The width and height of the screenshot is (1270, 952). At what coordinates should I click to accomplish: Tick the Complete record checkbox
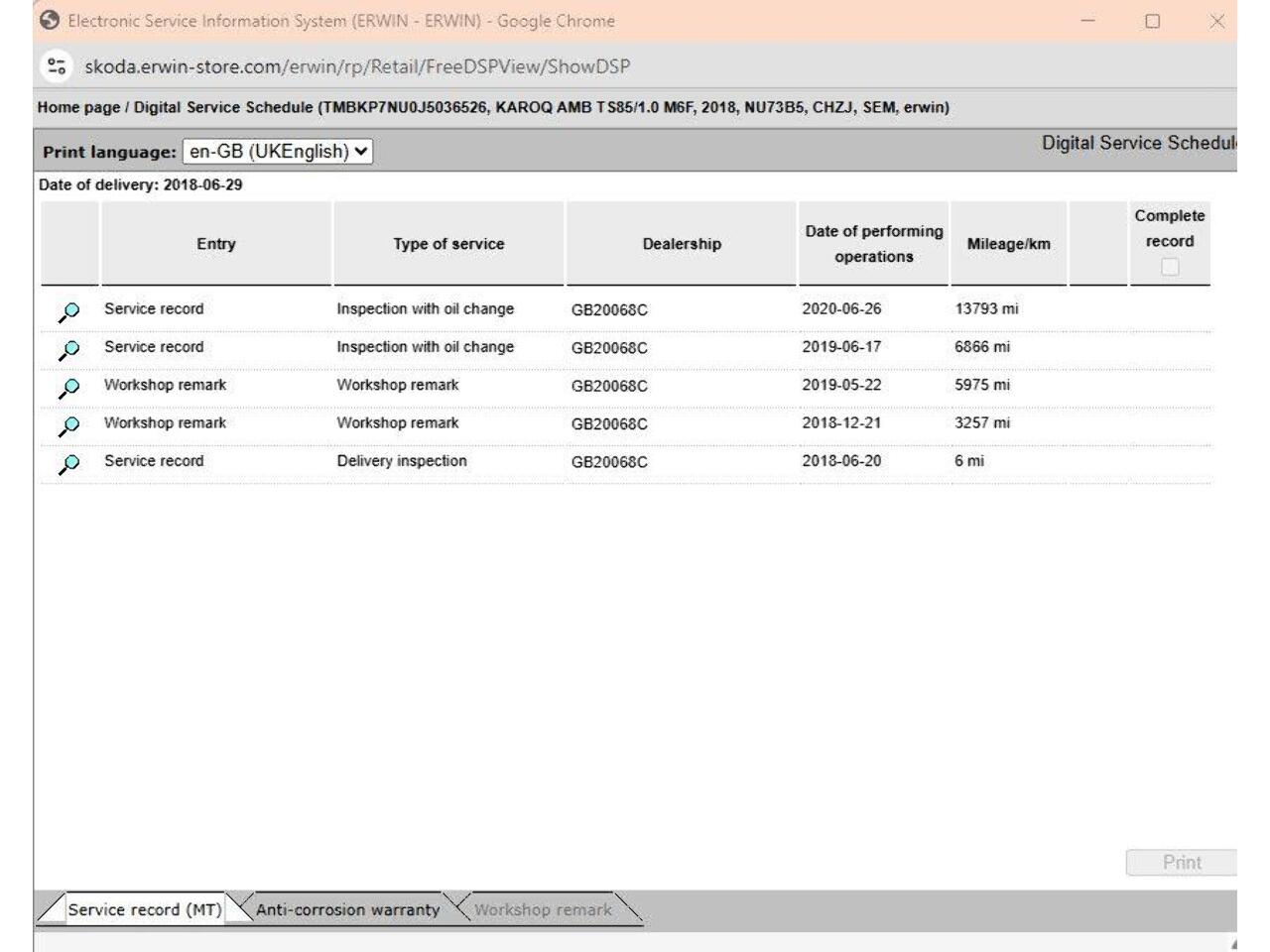tap(1170, 267)
